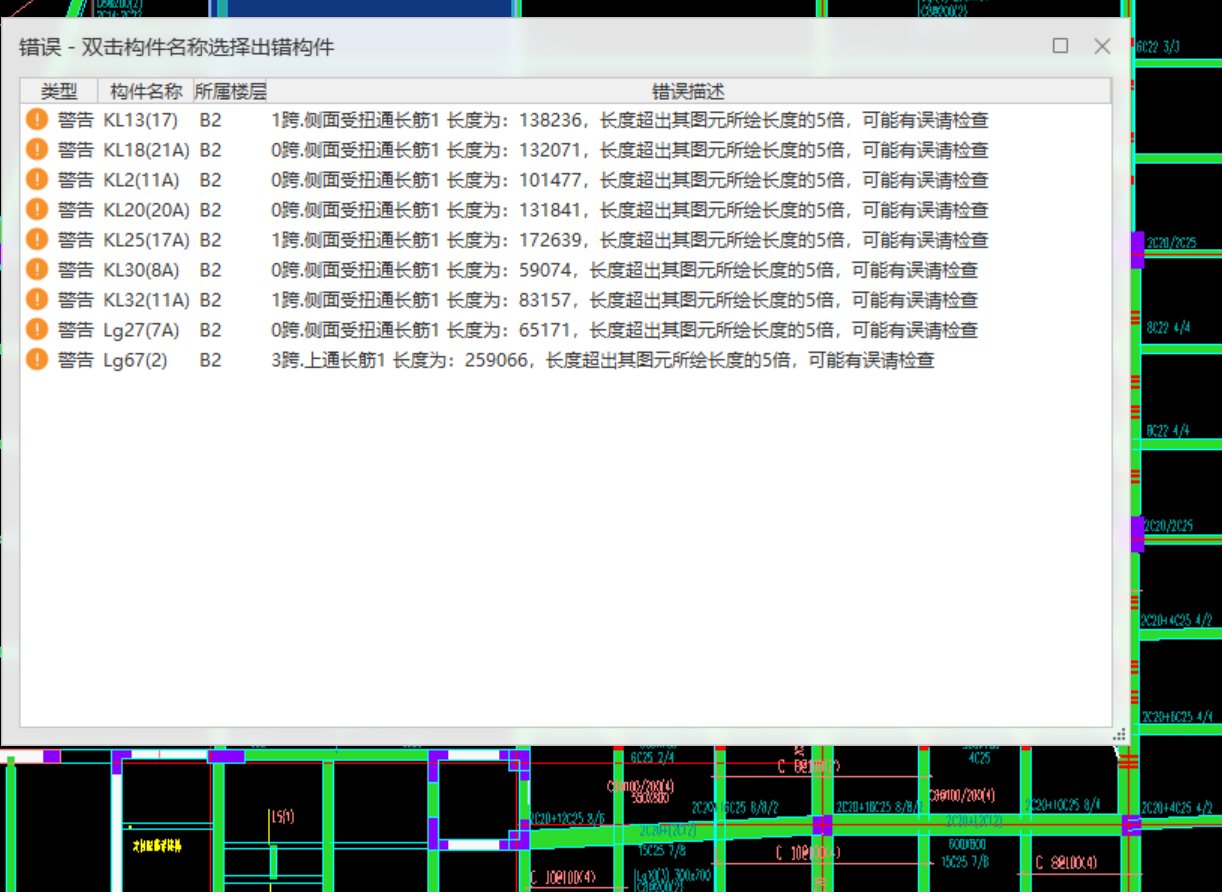This screenshot has height=892, width=1222.
Task: Sort by the 错误描述 column header
Action: click(689, 91)
